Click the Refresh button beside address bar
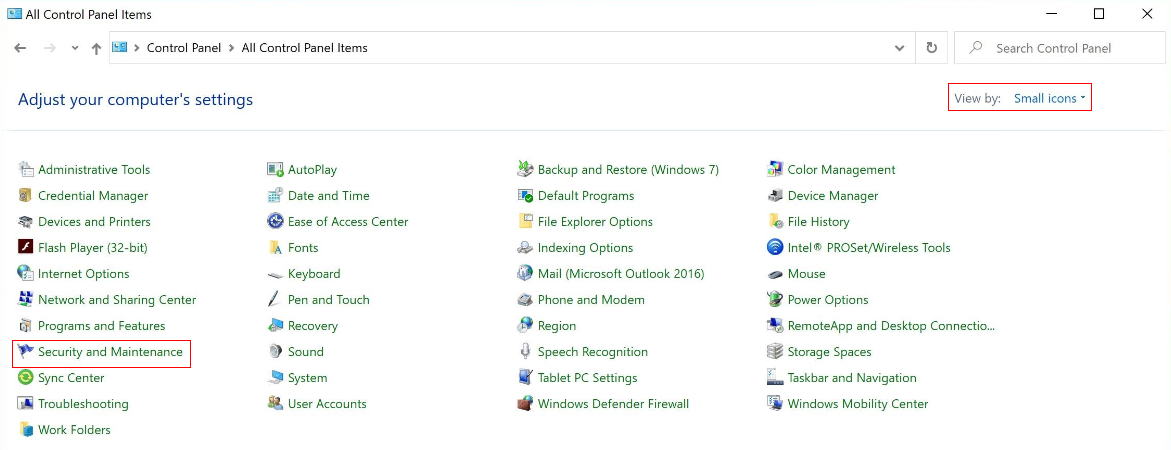The height and width of the screenshot is (450, 1171). pos(931,48)
